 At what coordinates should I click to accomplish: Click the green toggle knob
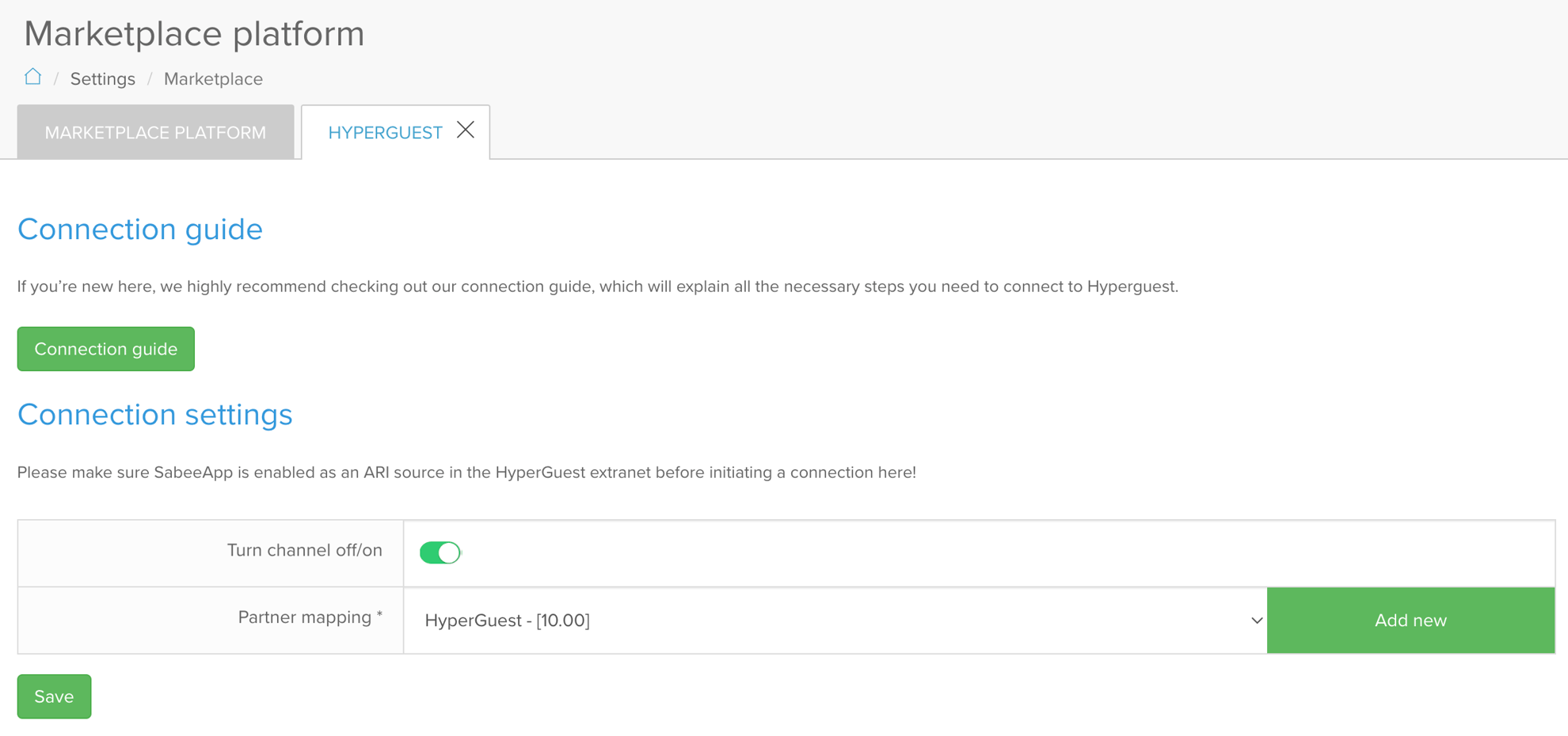click(448, 552)
